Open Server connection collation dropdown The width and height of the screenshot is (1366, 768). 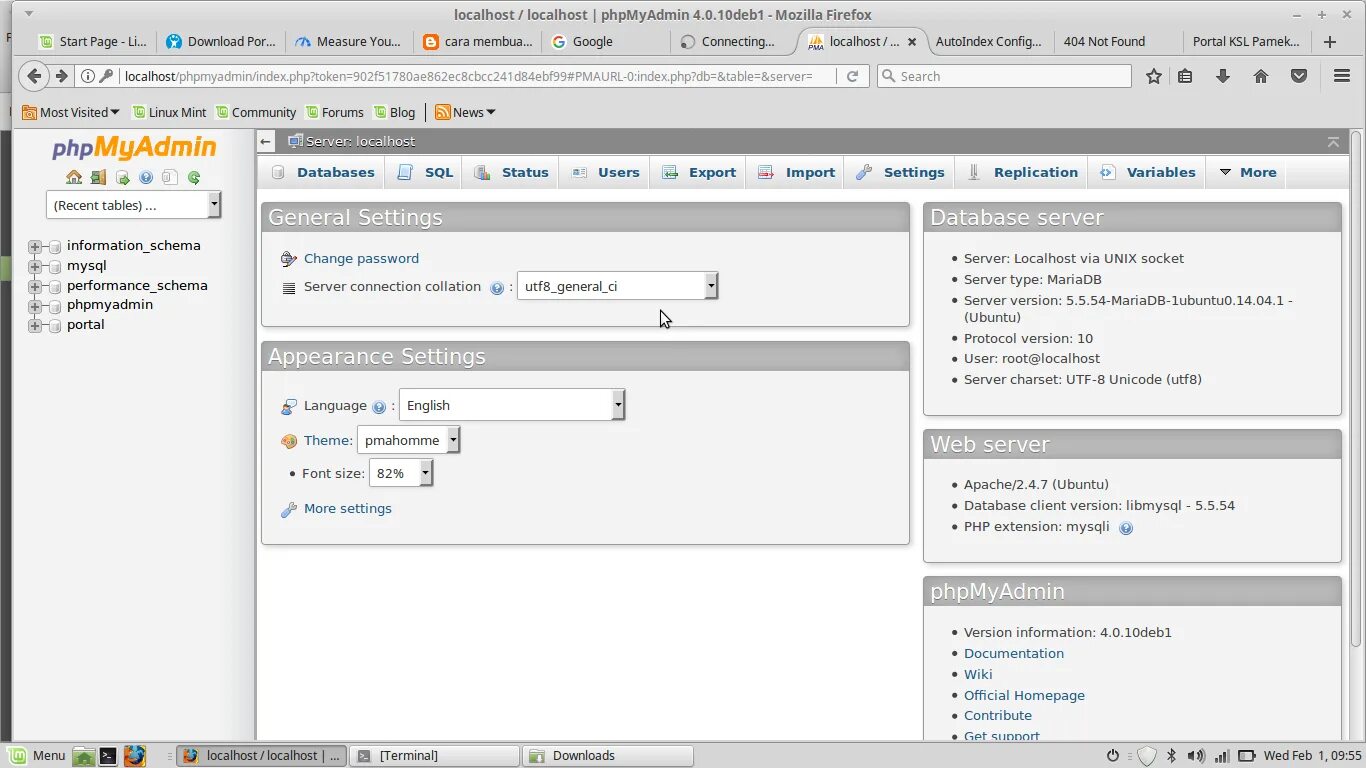(617, 286)
